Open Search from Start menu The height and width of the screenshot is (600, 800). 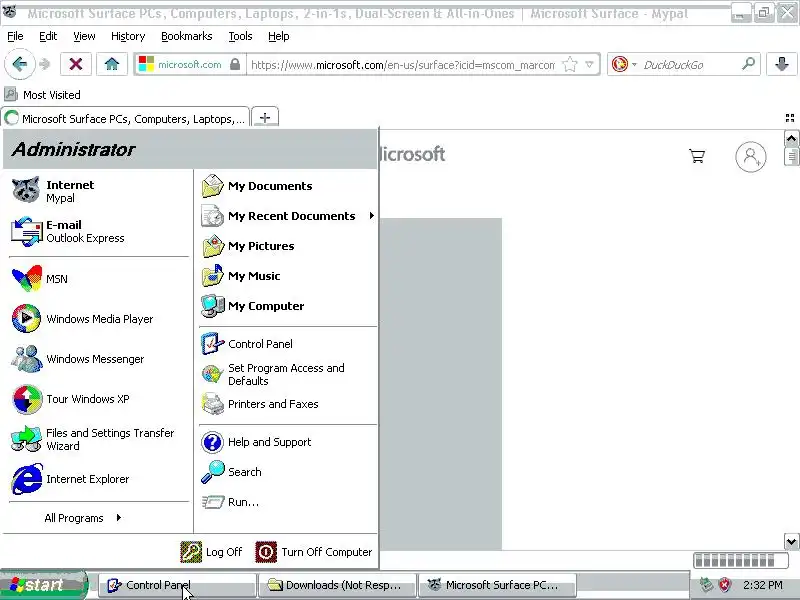point(287,472)
